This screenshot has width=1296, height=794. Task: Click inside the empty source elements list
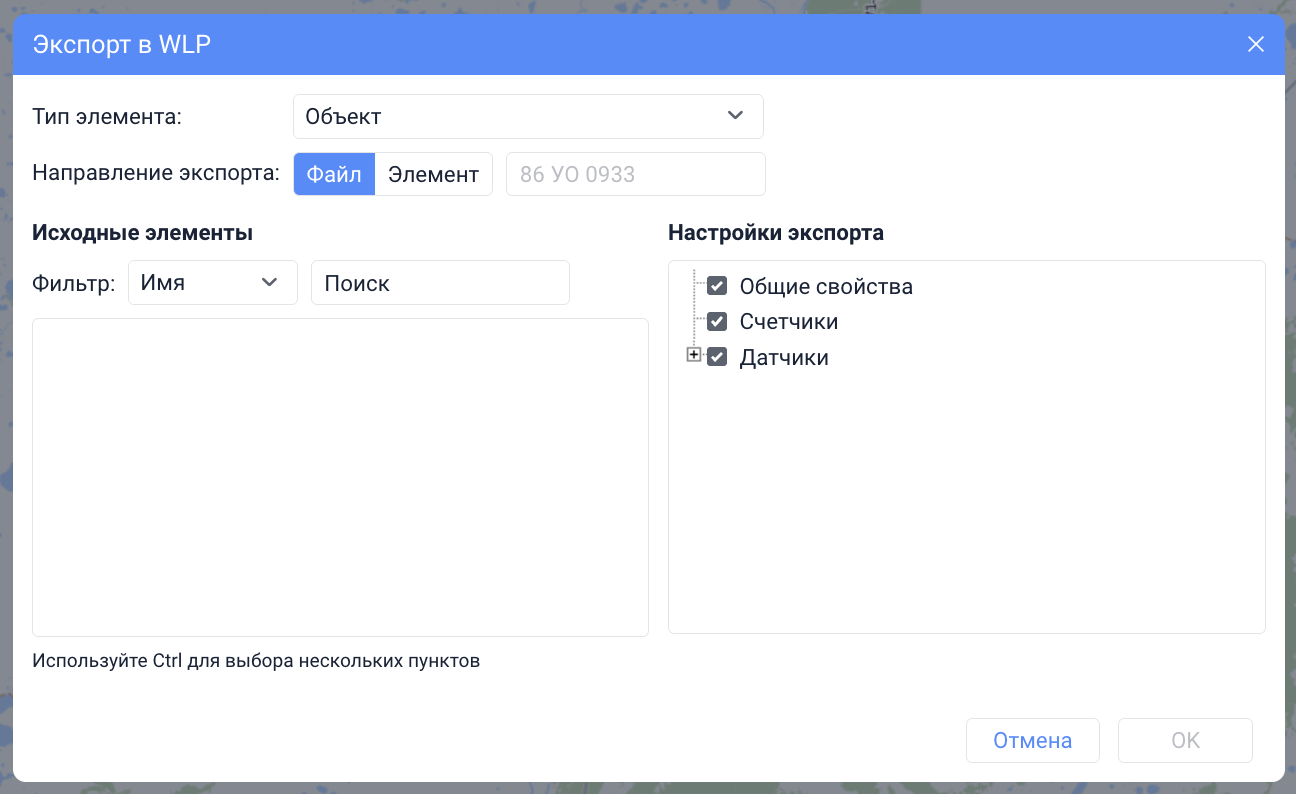coord(340,477)
